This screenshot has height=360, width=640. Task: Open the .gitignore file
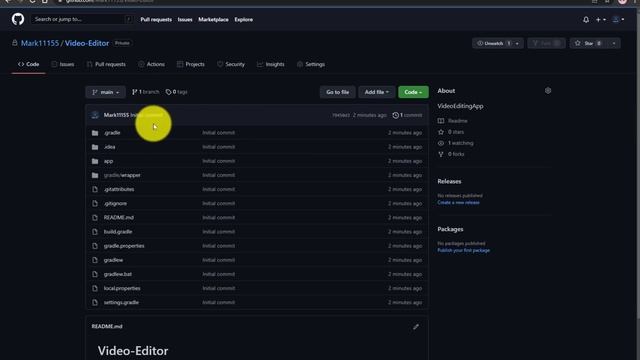click(x=115, y=204)
